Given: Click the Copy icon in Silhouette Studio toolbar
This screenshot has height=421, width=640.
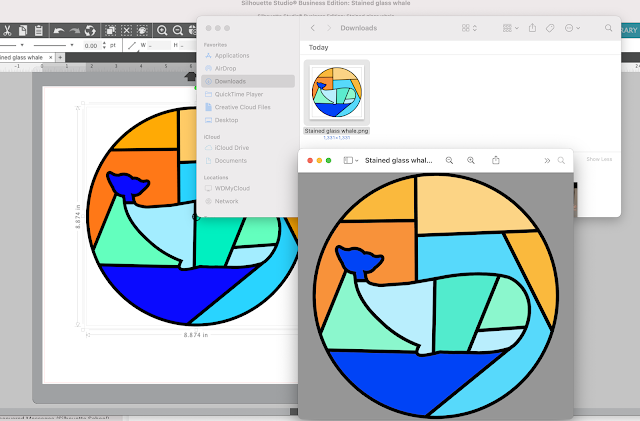Looking at the screenshot, I should tap(23, 30).
